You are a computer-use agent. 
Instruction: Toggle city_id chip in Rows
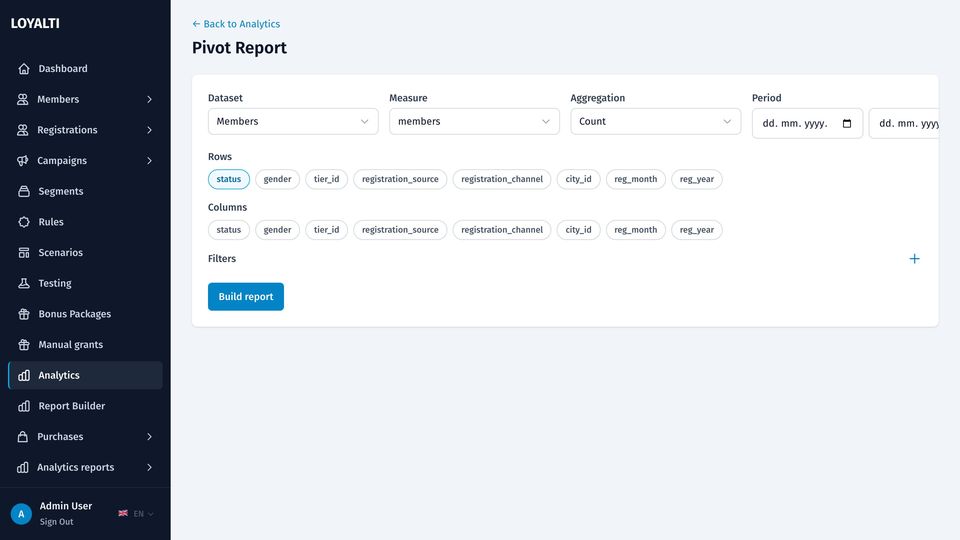point(578,179)
